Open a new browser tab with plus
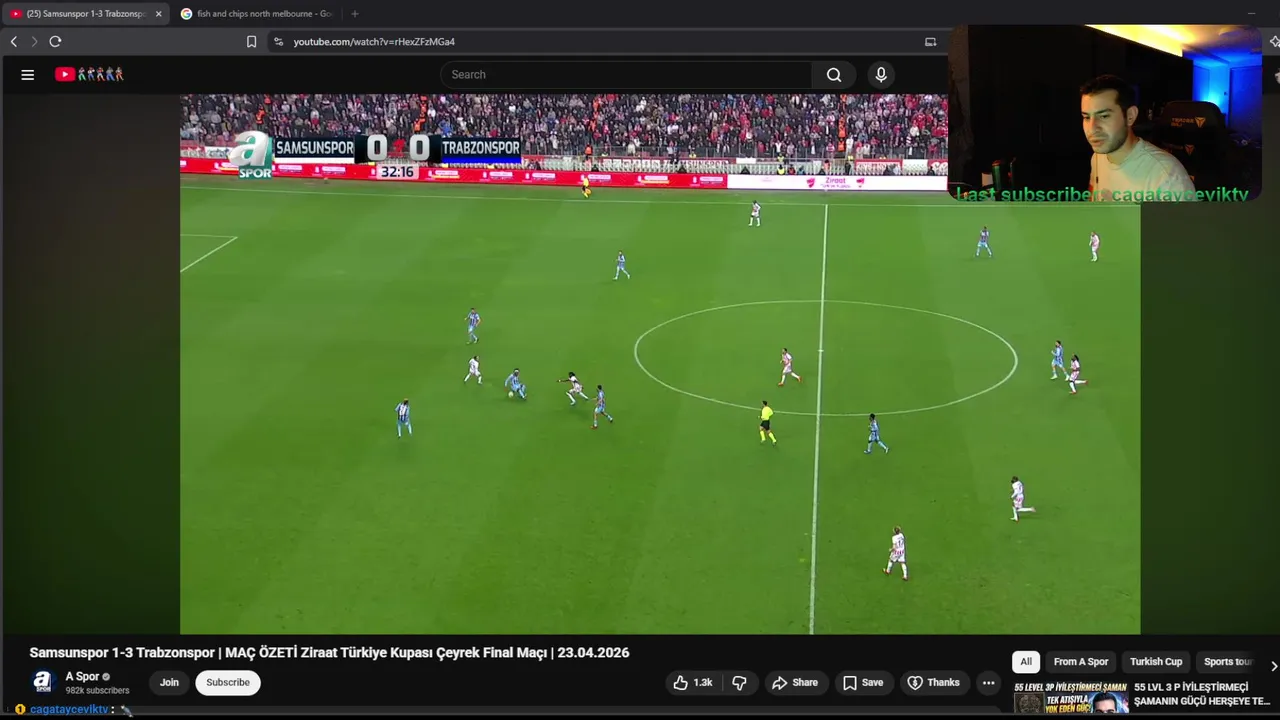The image size is (1280, 720). click(x=354, y=14)
